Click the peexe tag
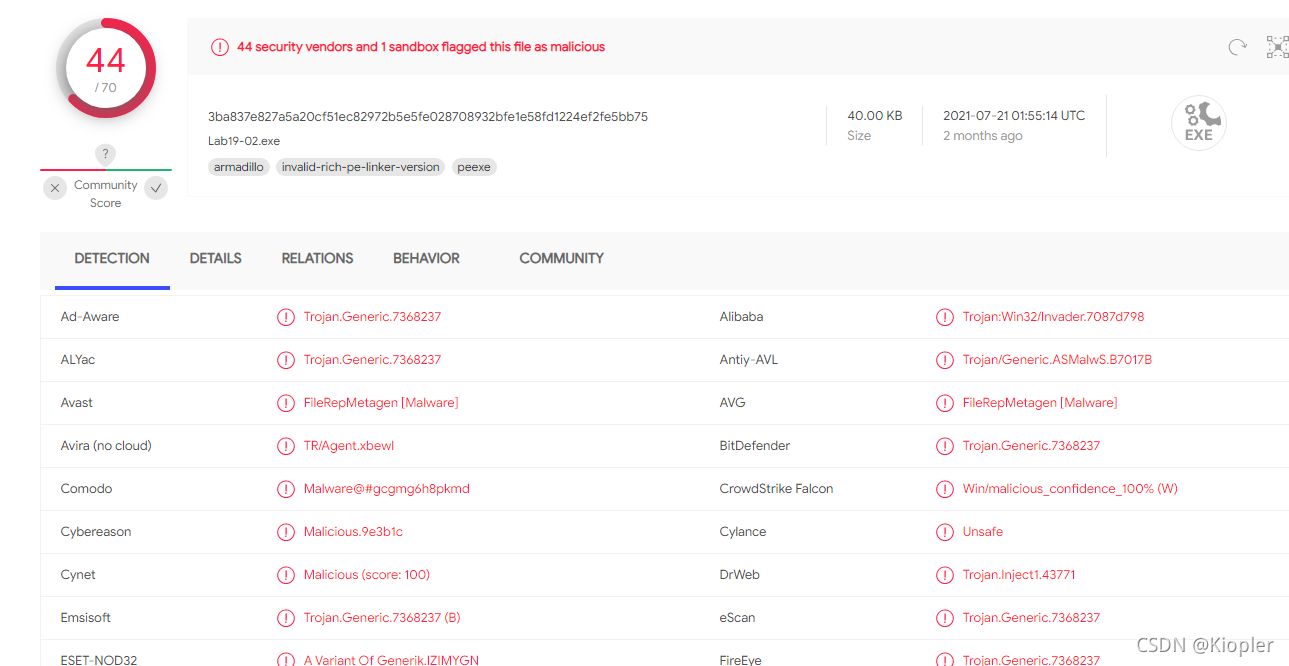This screenshot has width=1289, height=666. point(474,167)
